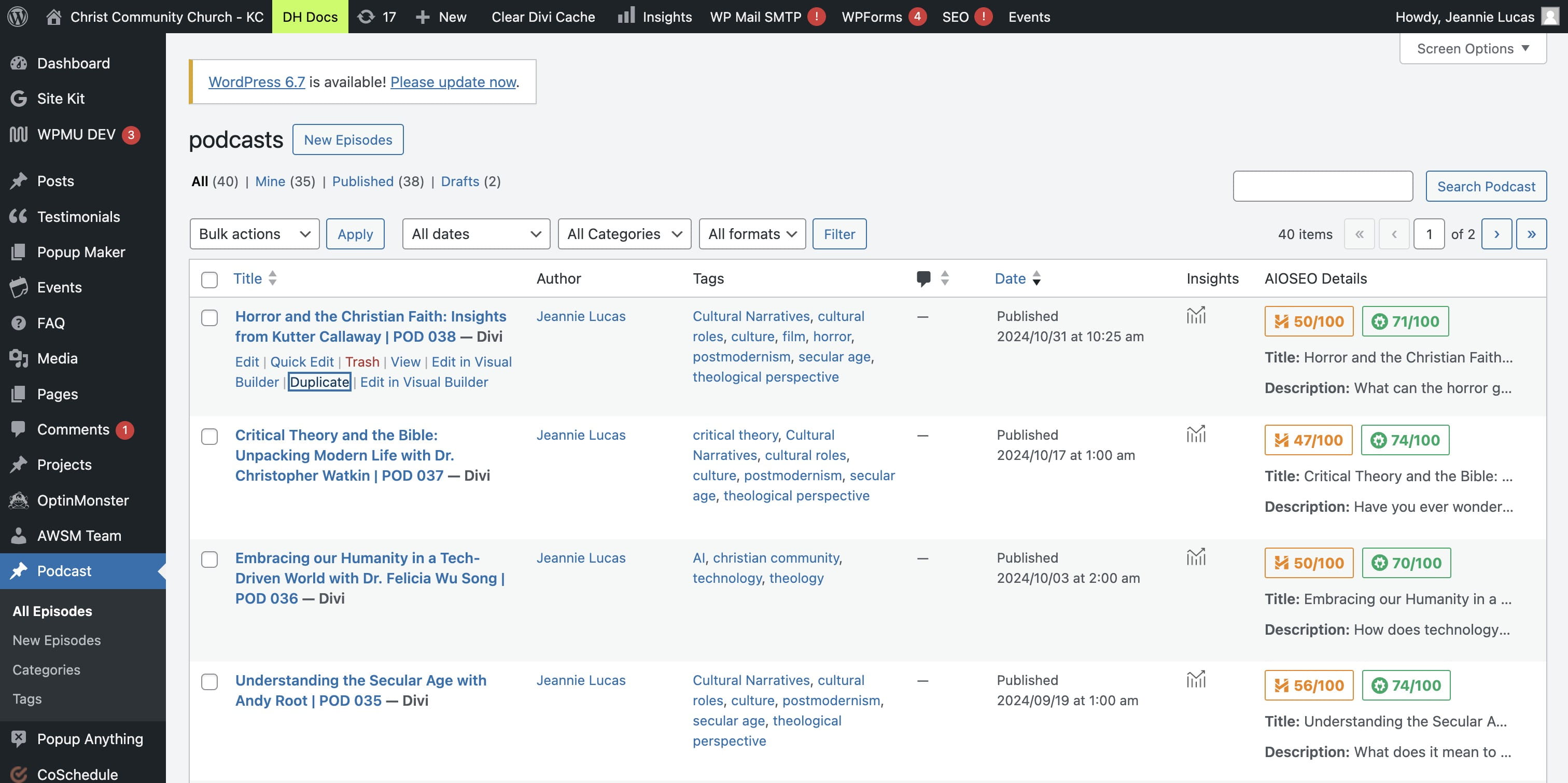Click the Media library icon
Image resolution: width=1568 pixels, height=783 pixels.
click(x=19, y=358)
